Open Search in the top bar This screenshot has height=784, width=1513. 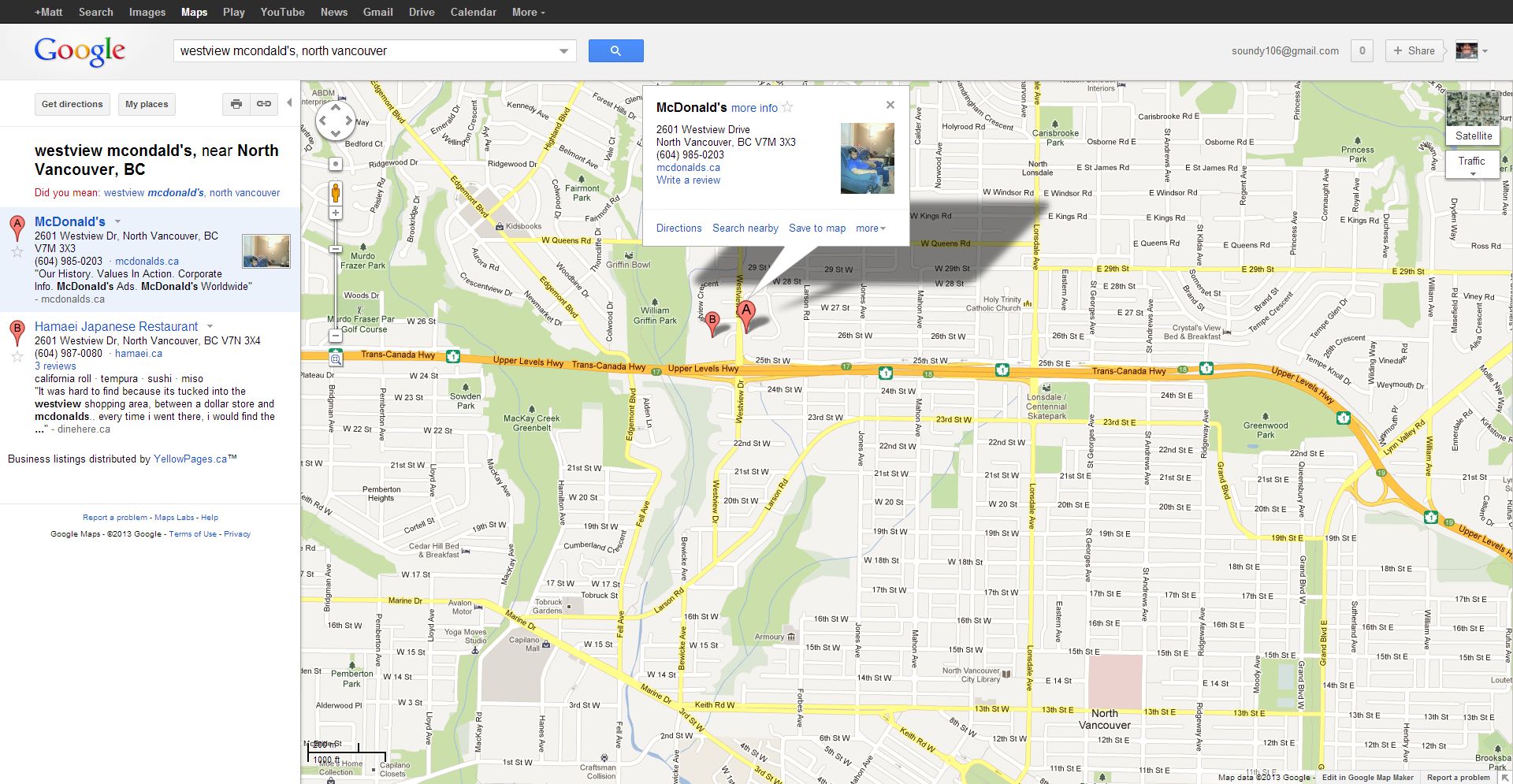coord(96,12)
